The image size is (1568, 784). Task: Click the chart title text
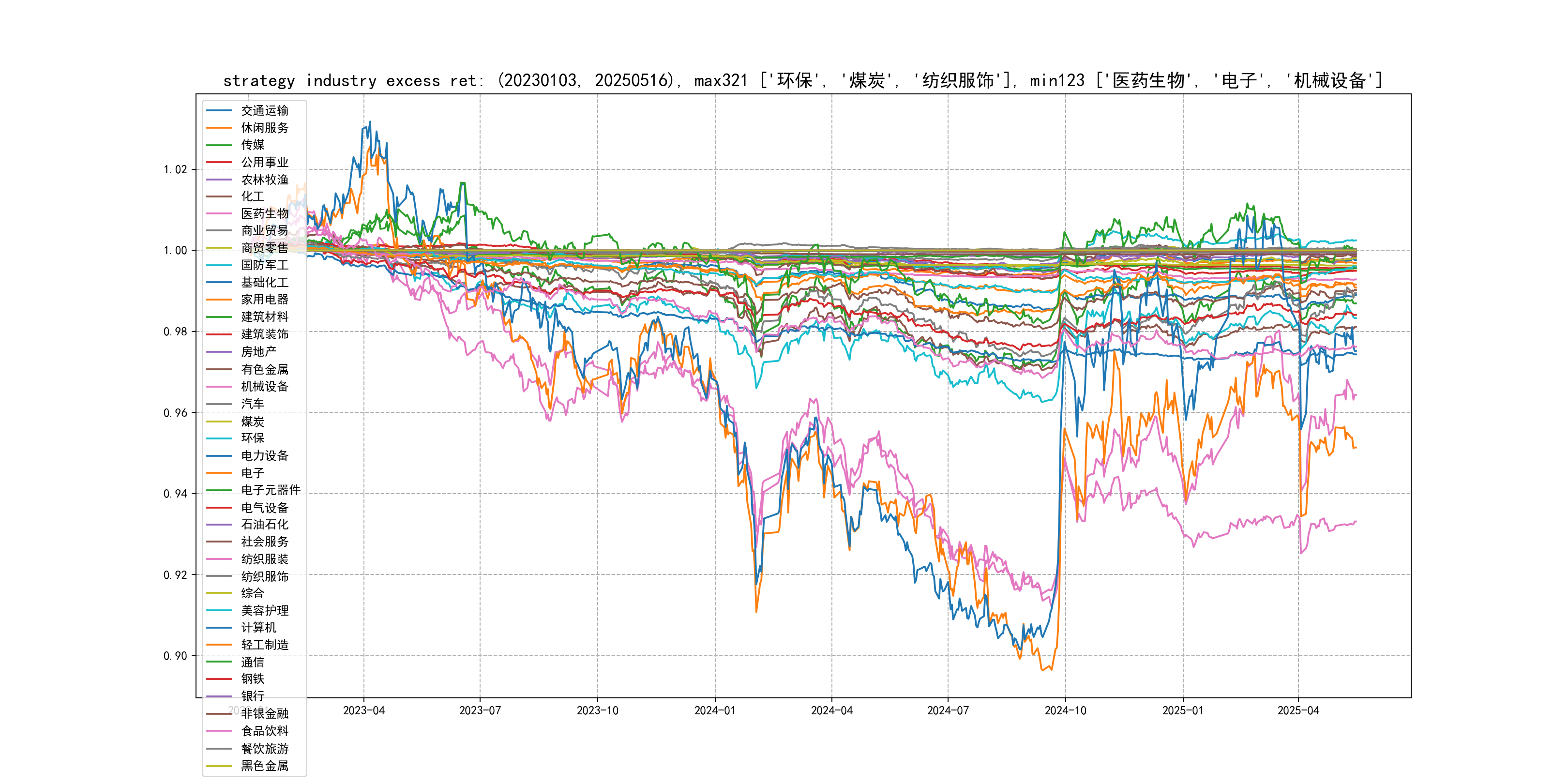pos(802,80)
